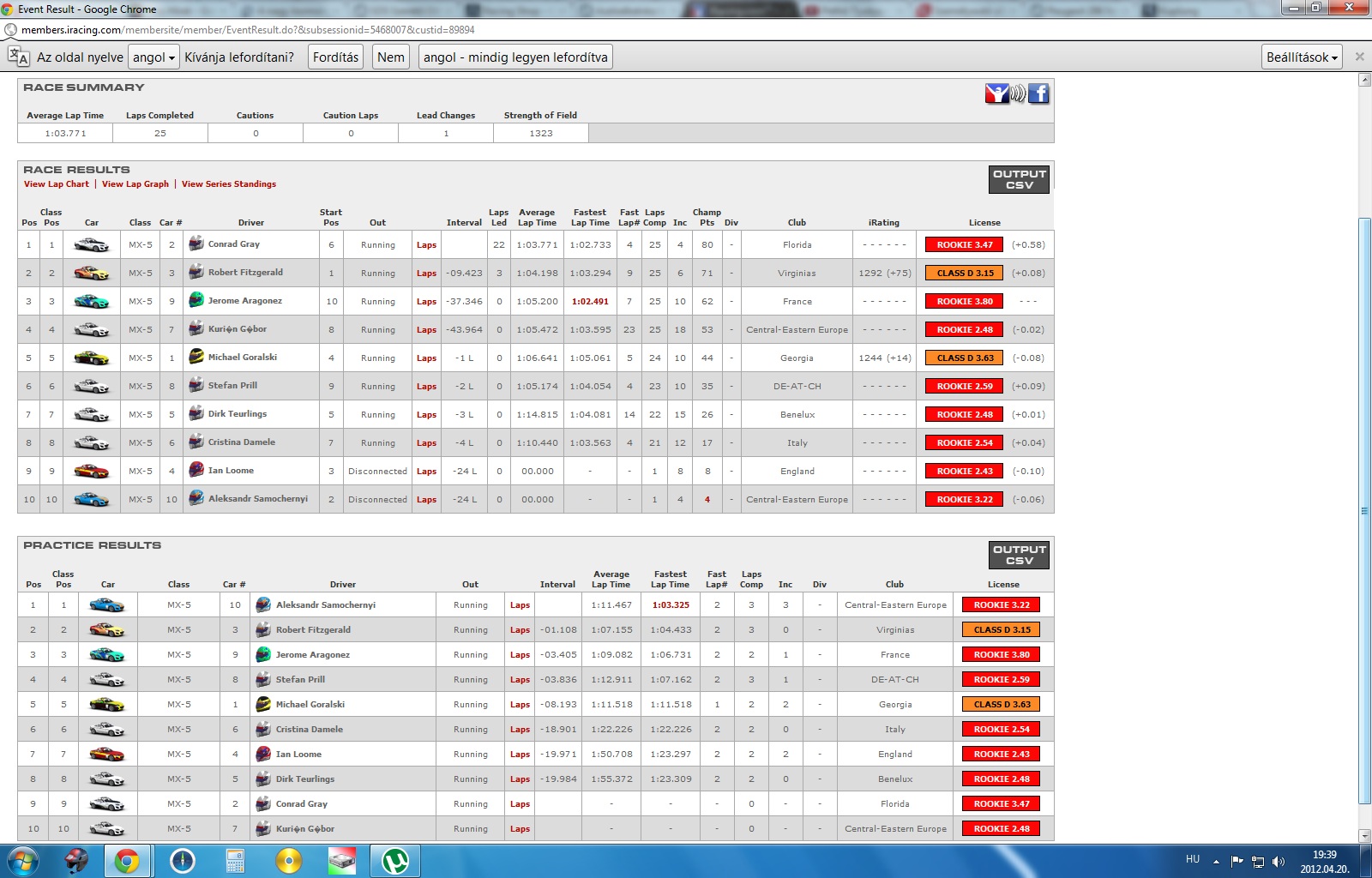Viewport: 1372px width, 878px height.
Task: Click the Output CSV button for race results
Action: click(1019, 179)
